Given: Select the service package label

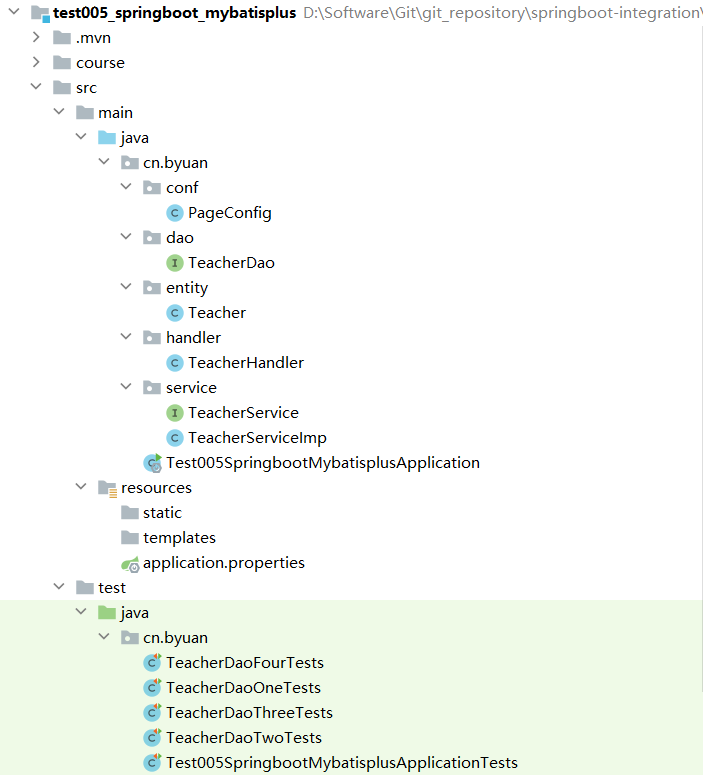Looking at the screenshot, I should point(191,388).
